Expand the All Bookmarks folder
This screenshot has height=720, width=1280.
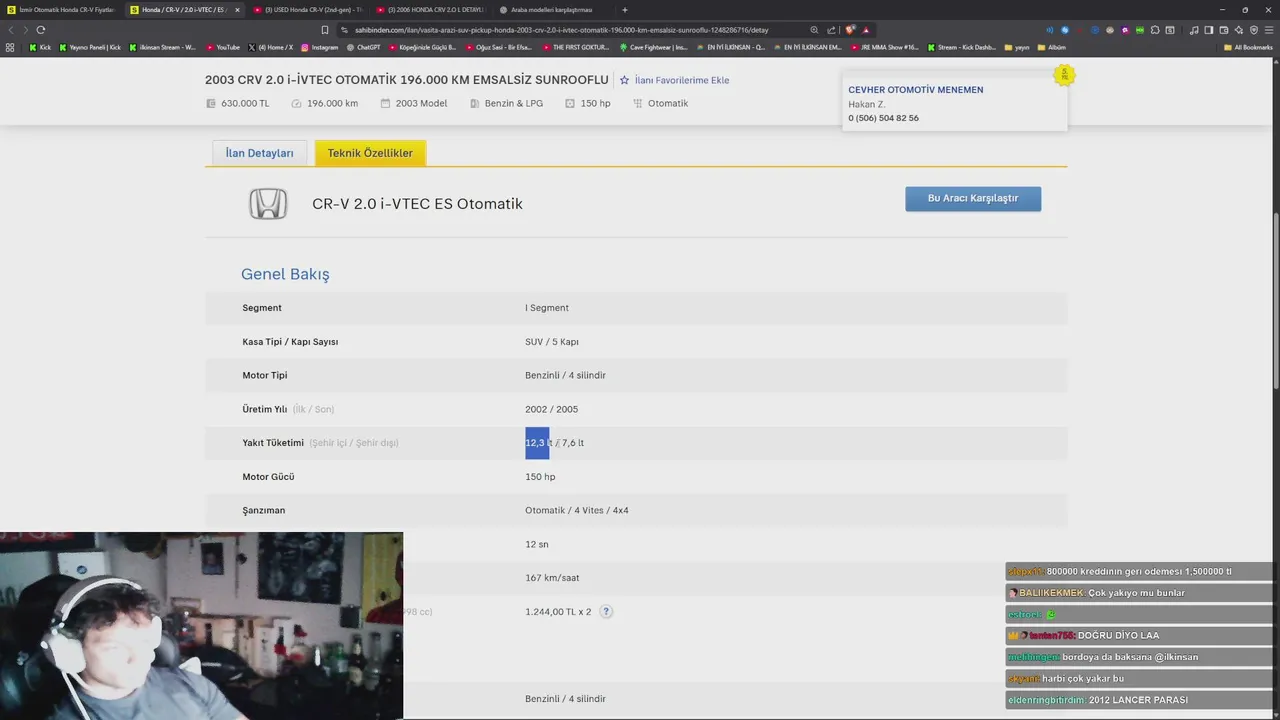tap(1248, 47)
